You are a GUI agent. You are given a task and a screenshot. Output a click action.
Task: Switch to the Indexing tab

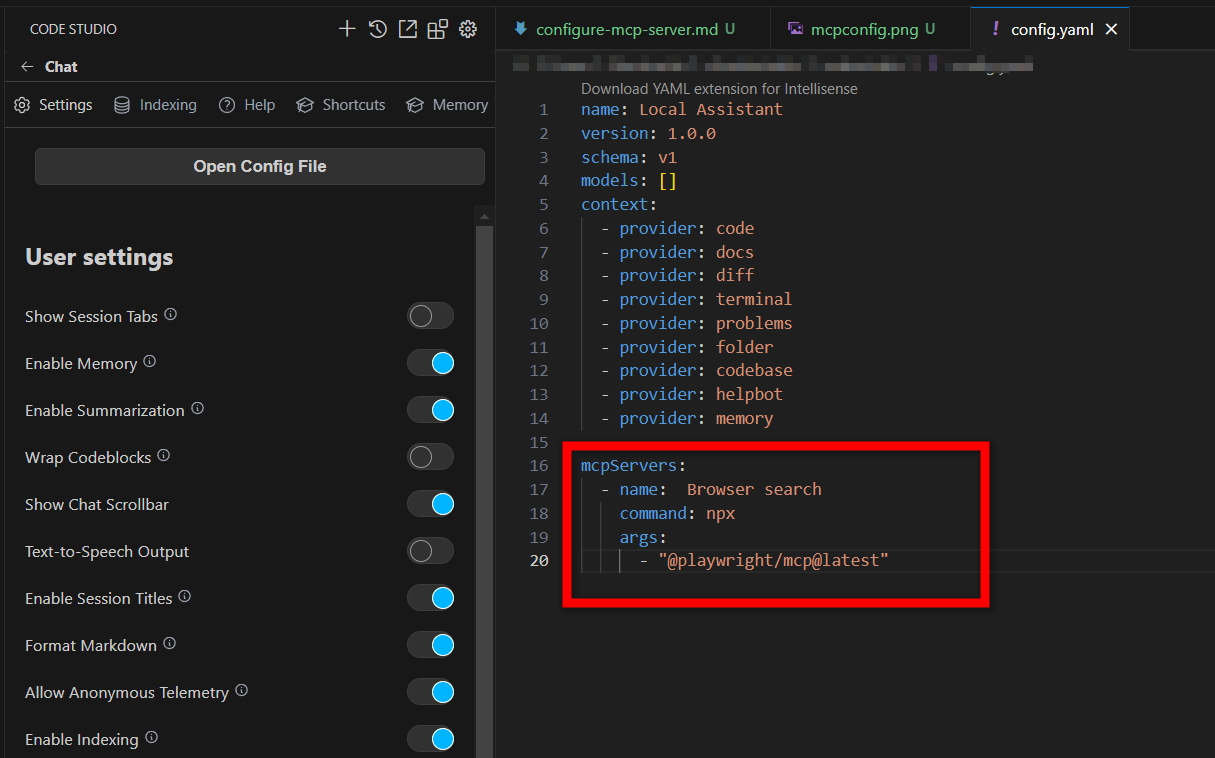[155, 105]
